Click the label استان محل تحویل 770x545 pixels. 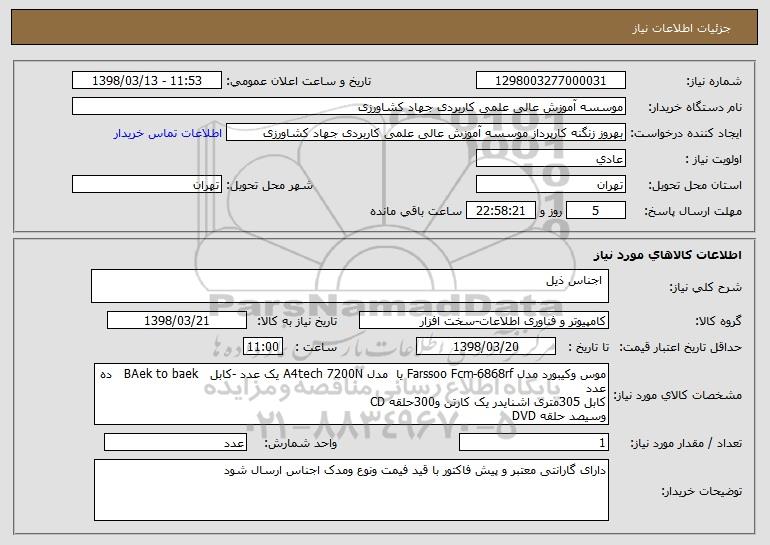point(695,186)
